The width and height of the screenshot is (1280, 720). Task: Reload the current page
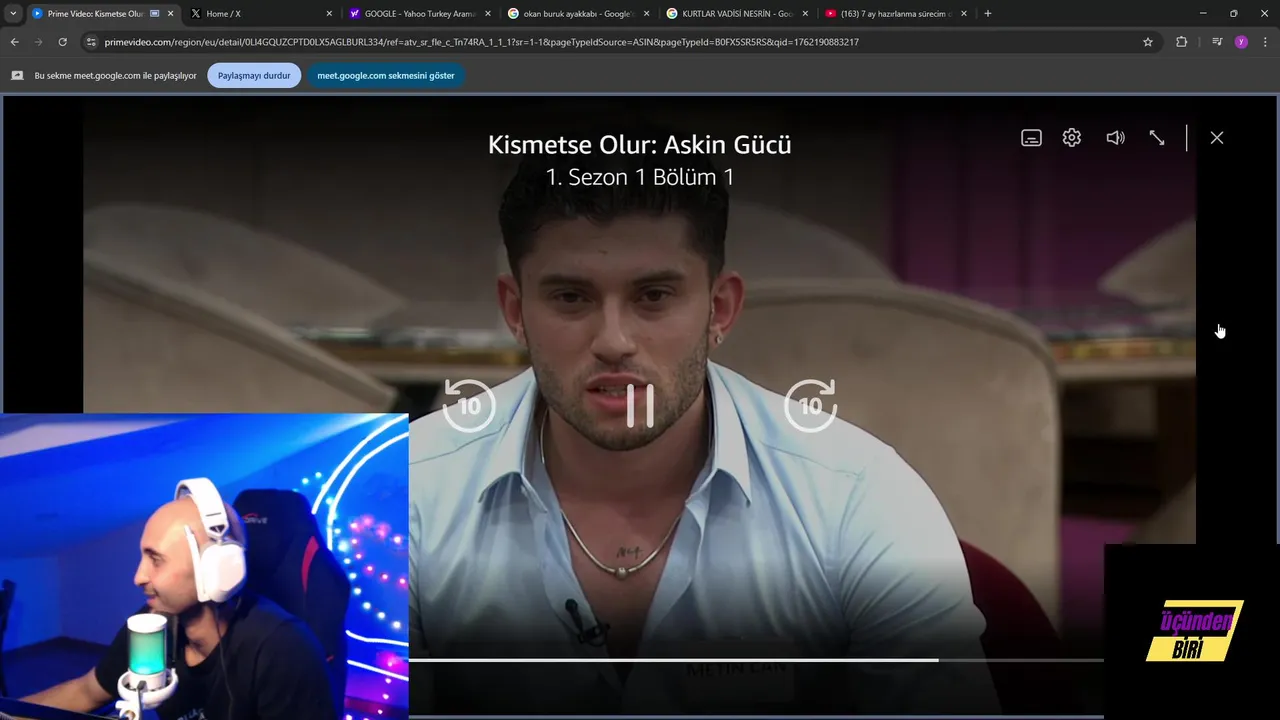pyautogui.click(x=63, y=42)
